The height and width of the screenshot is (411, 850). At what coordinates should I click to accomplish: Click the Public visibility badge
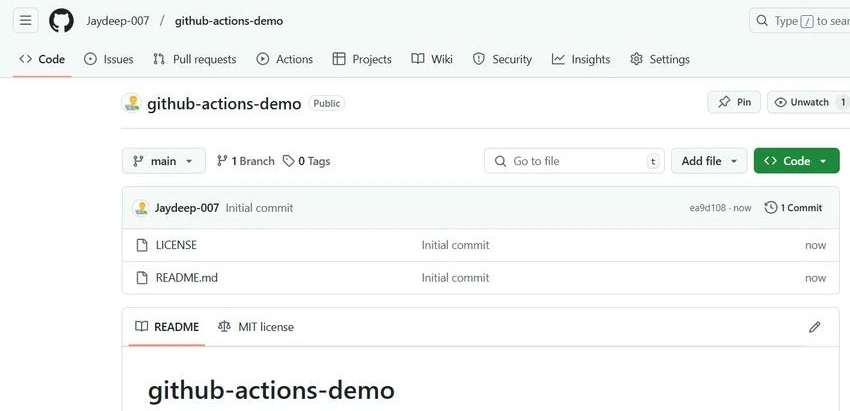coord(327,103)
